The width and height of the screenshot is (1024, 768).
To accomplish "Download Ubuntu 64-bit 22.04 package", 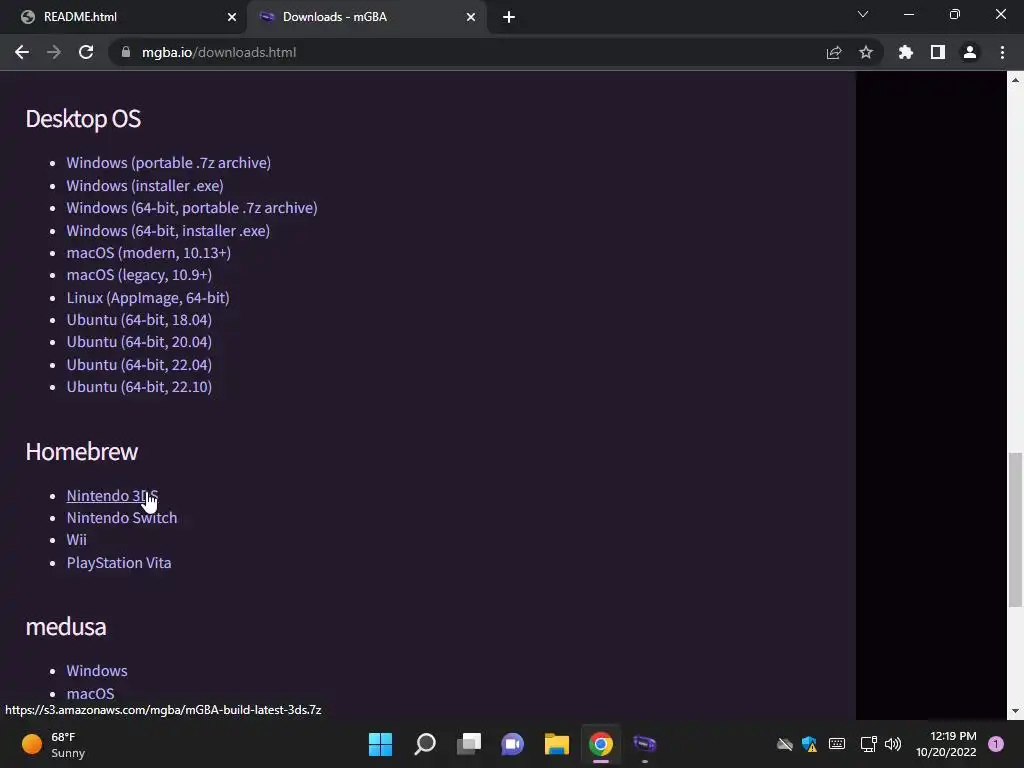I will coord(139,365).
